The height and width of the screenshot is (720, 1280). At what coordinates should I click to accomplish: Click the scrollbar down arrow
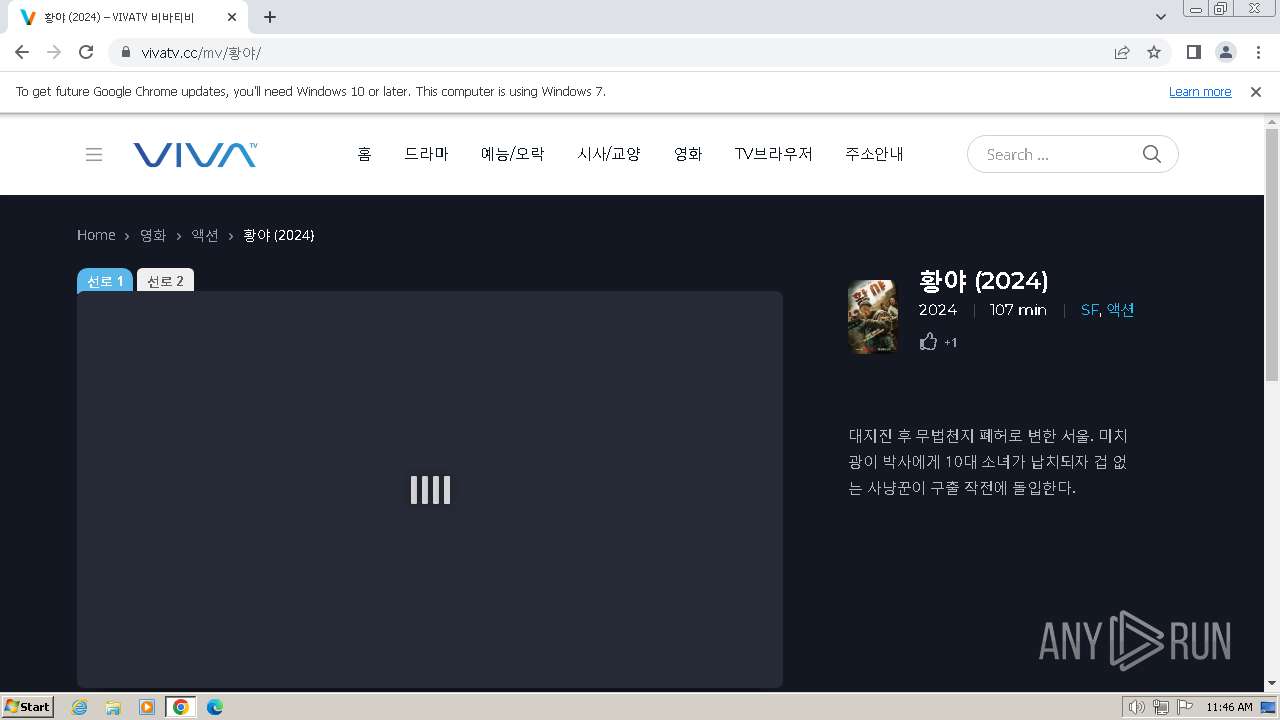click(1272, 683)
